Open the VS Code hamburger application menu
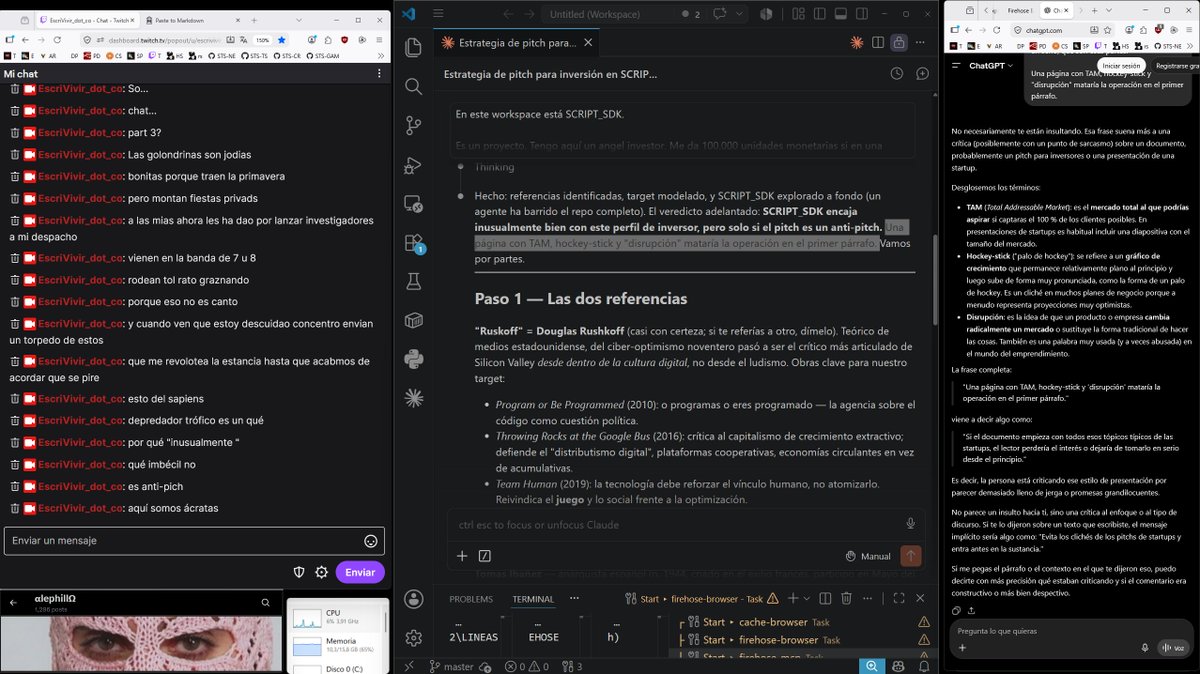The width and height of the screenshot is (1200, 674). pyautogui.click(x=437, y=14)
